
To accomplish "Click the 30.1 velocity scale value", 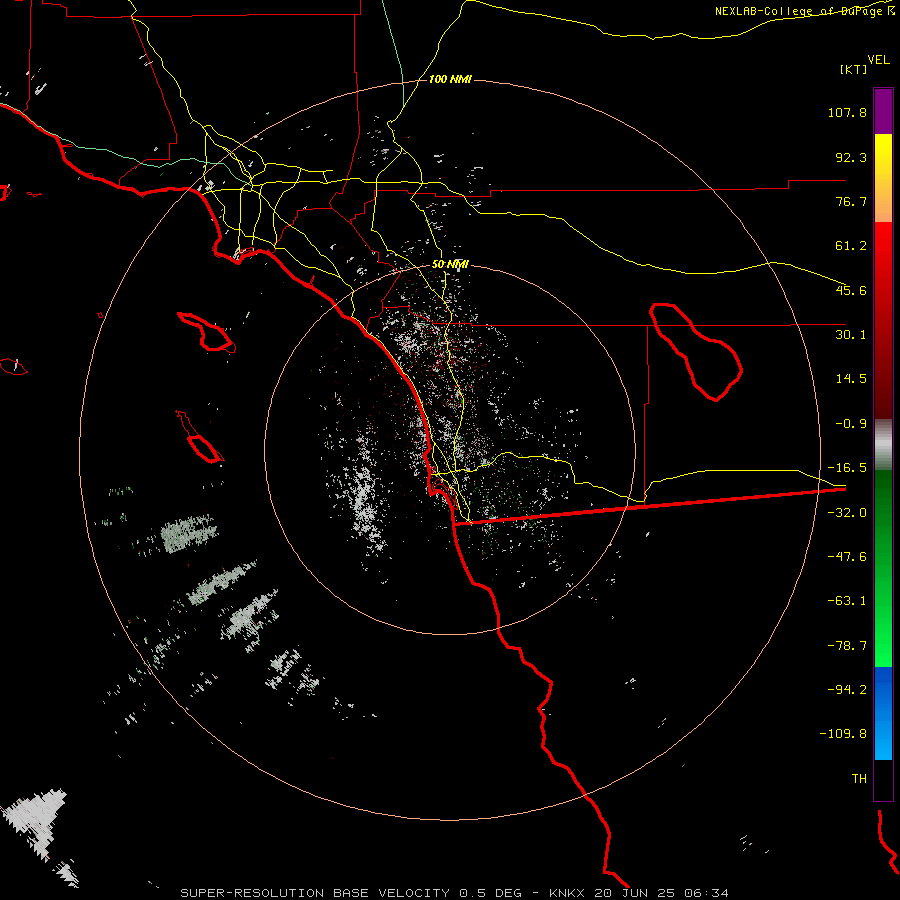I will (x=851, y=335).
